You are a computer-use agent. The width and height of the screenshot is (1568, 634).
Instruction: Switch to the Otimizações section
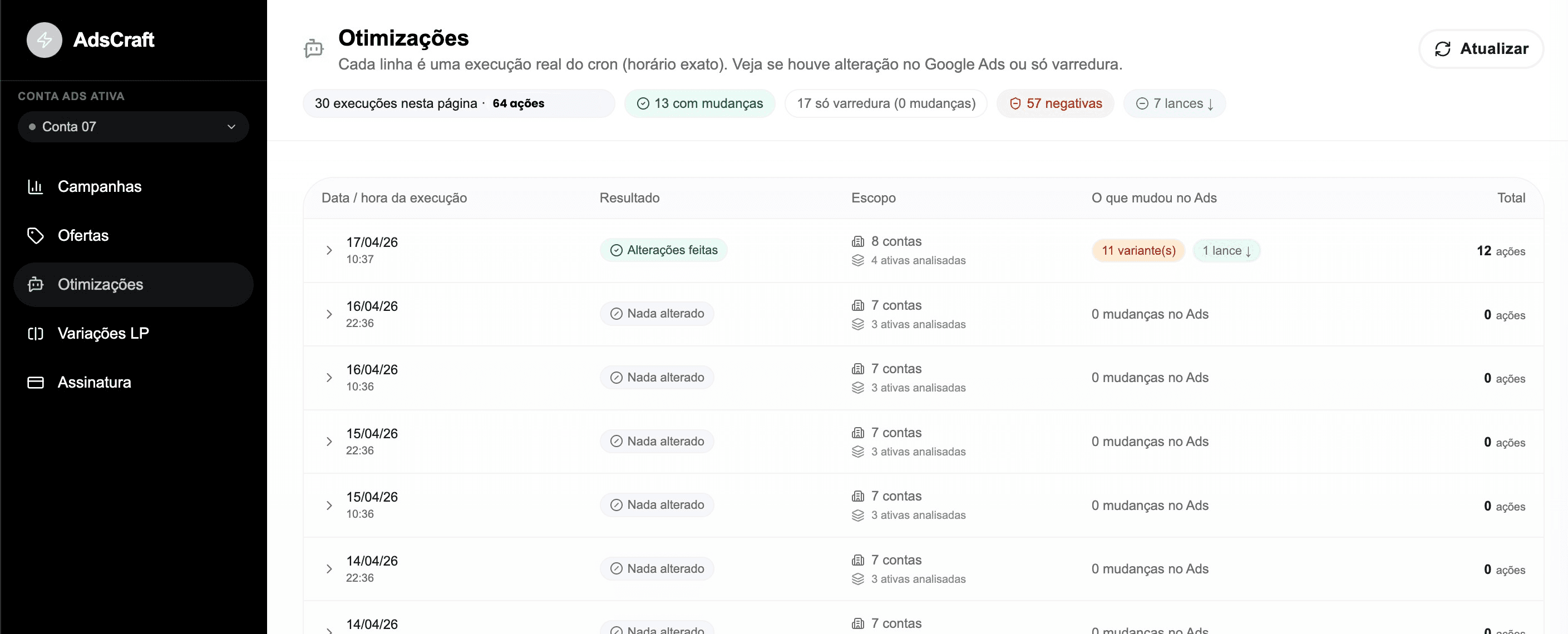click(100, 284)
